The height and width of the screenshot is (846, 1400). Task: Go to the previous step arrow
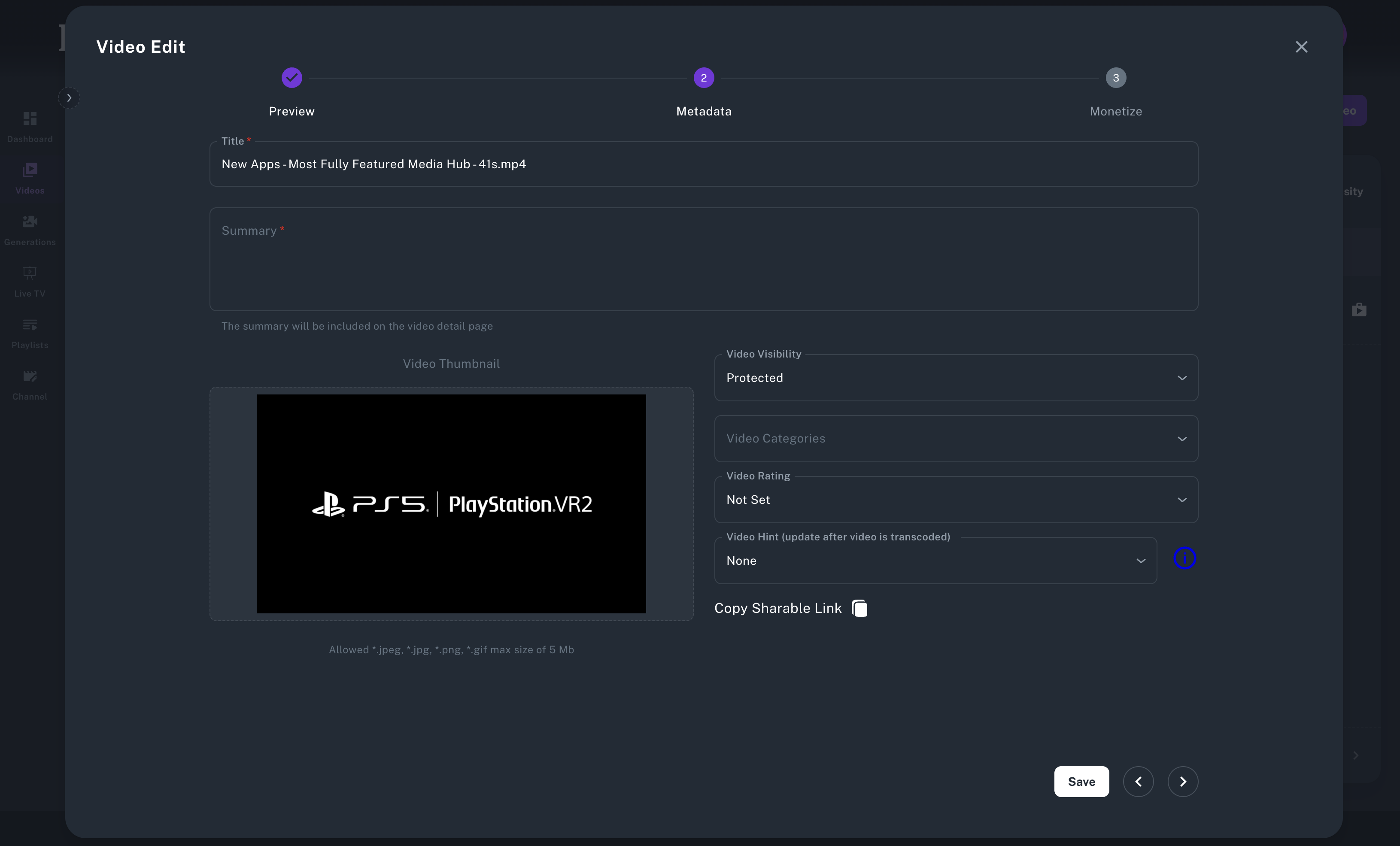pos(1138,781)
